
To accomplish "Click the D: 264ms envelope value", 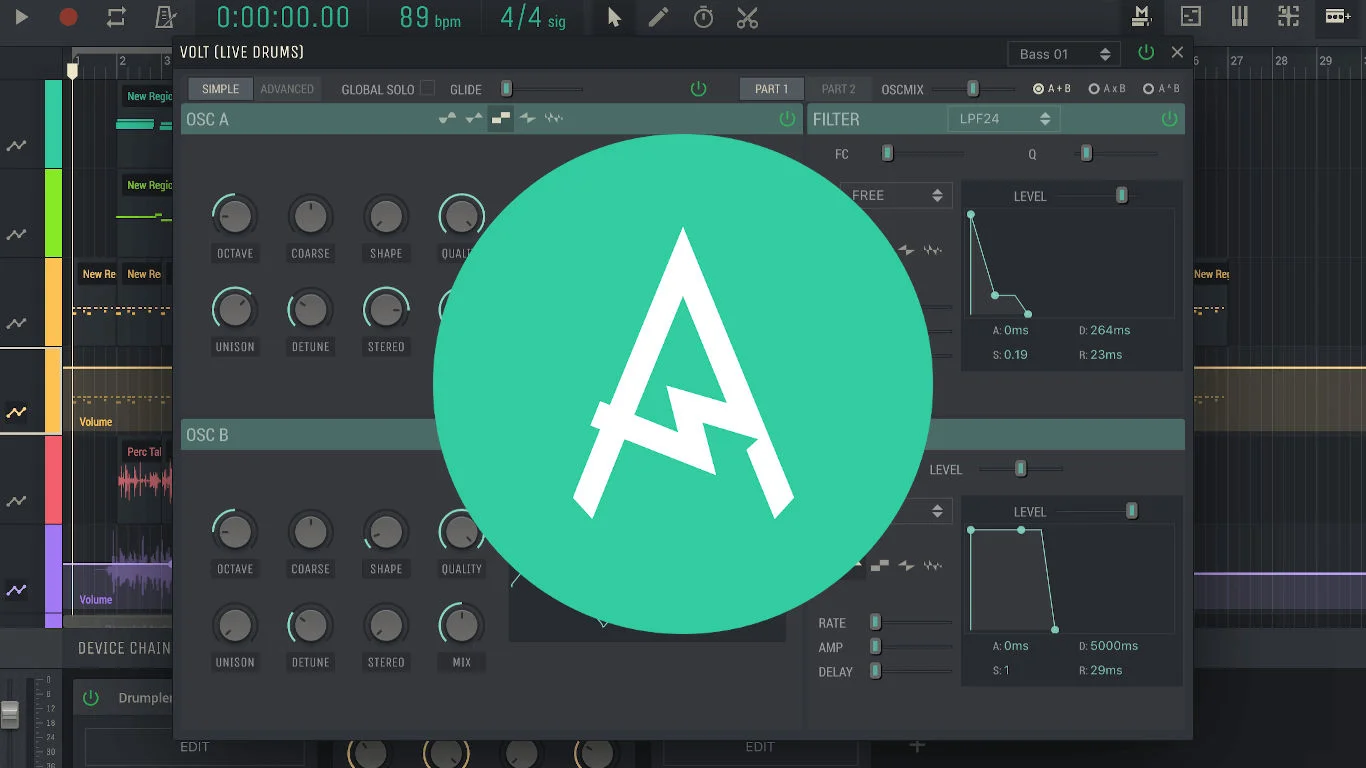I will point(1104,330).
